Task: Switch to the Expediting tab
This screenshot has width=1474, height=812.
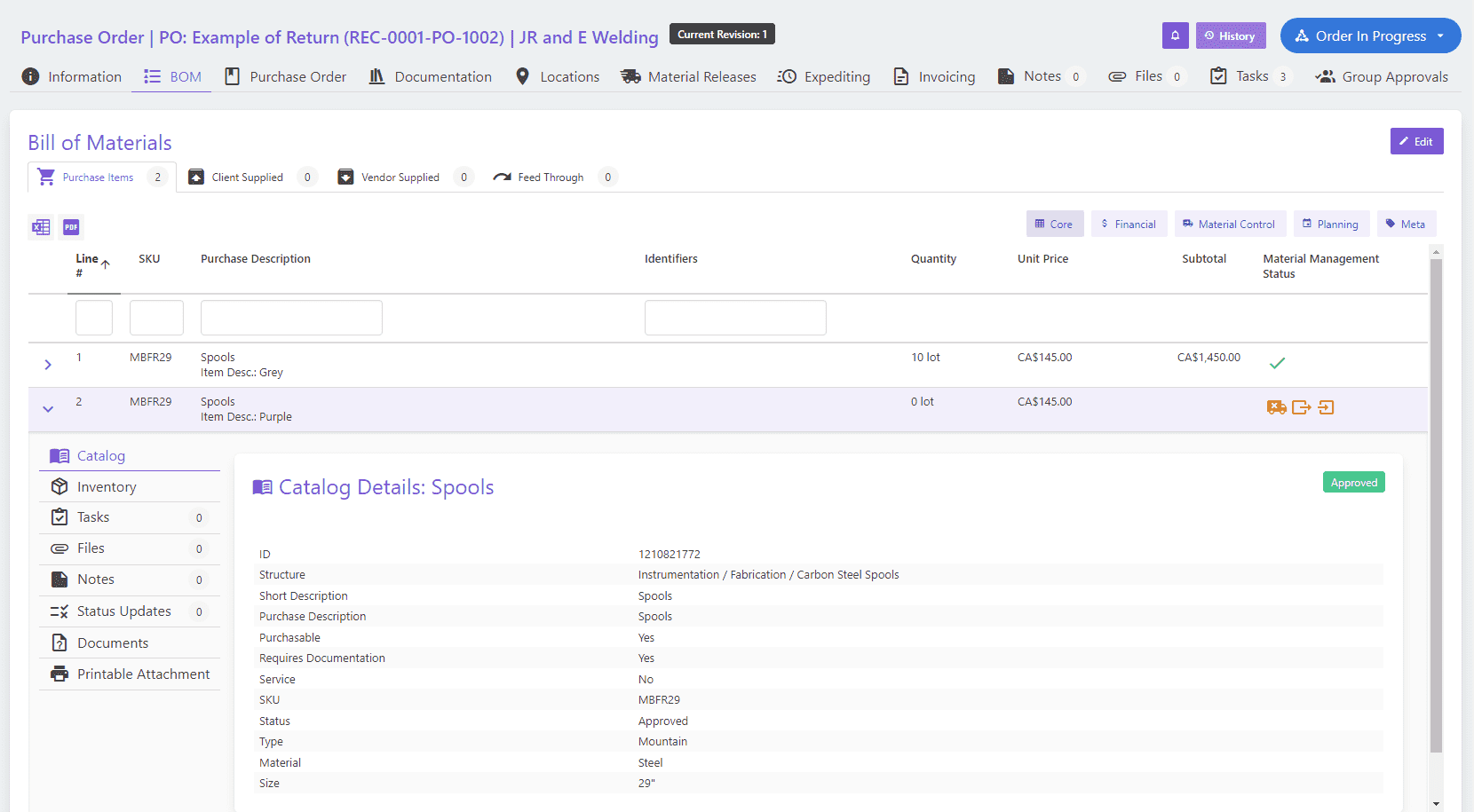Action: coord(824,76)
